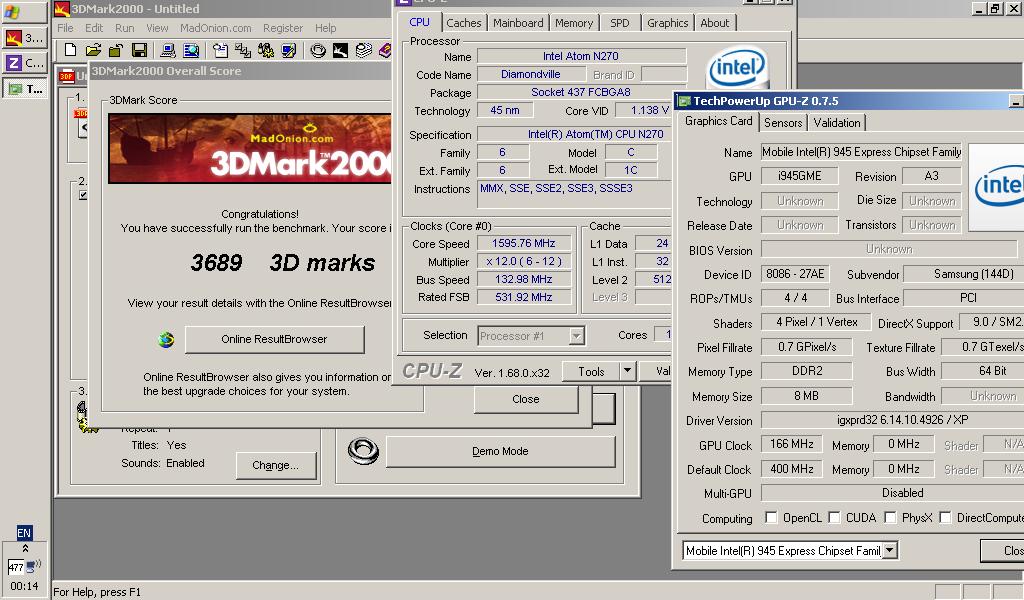This screenshot has width=1024, height=600.
Task: Click the Core Speed value 1595.76 MHz
Action: 524,243
